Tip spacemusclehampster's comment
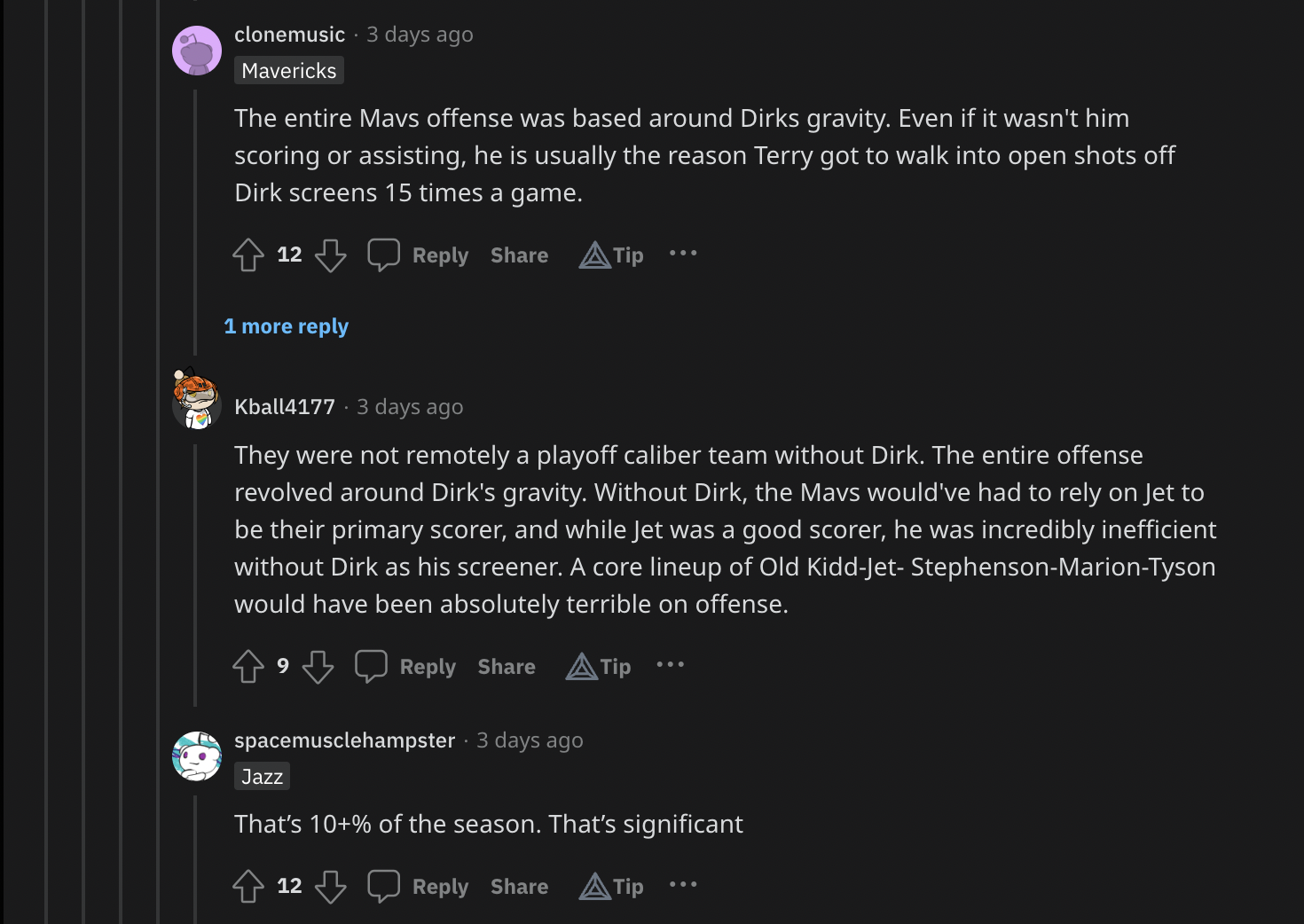Screen dimensions: 1304x924 click(x=611, y=887)
